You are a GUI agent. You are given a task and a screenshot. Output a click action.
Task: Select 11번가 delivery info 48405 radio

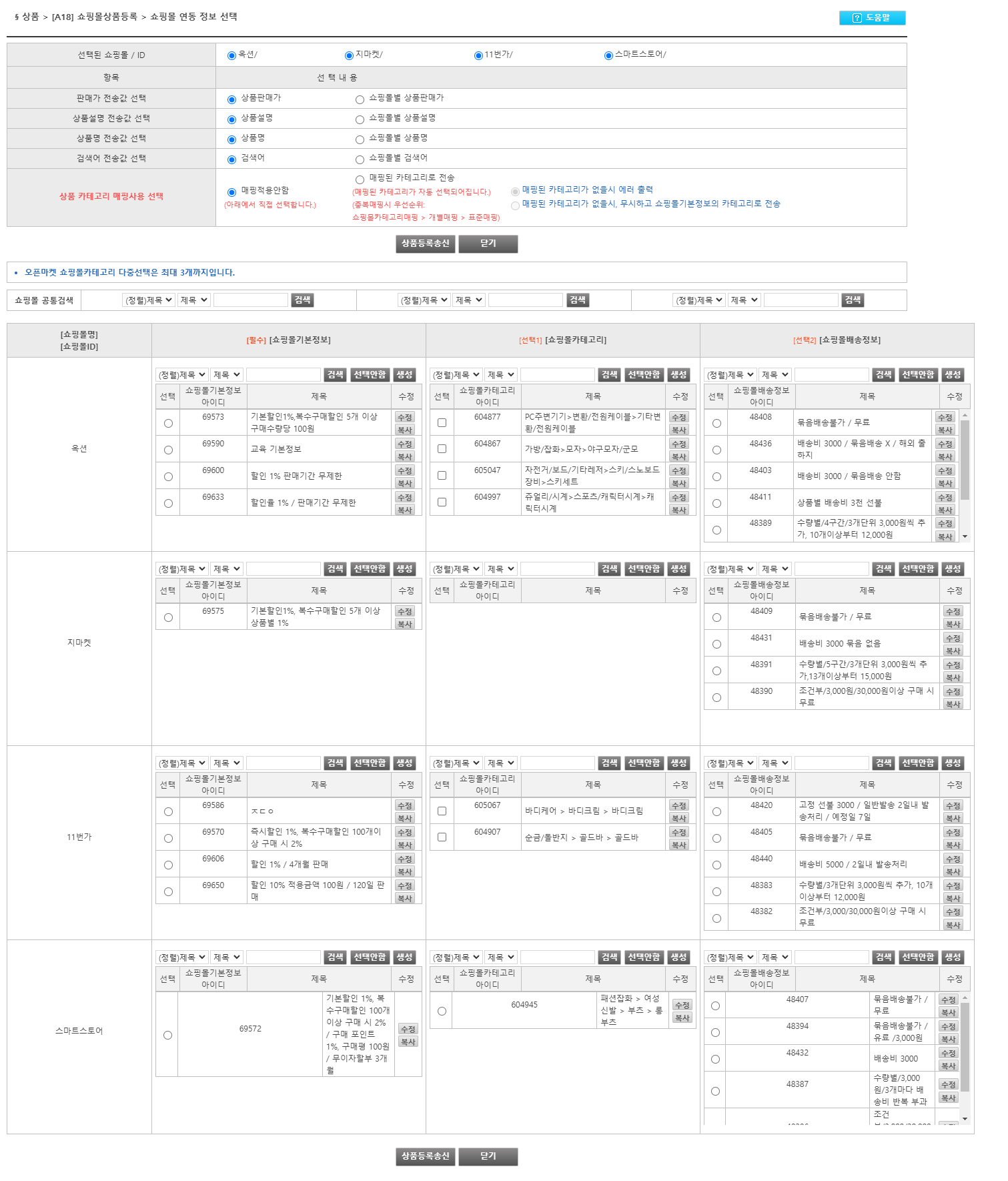tap(716, 838)
